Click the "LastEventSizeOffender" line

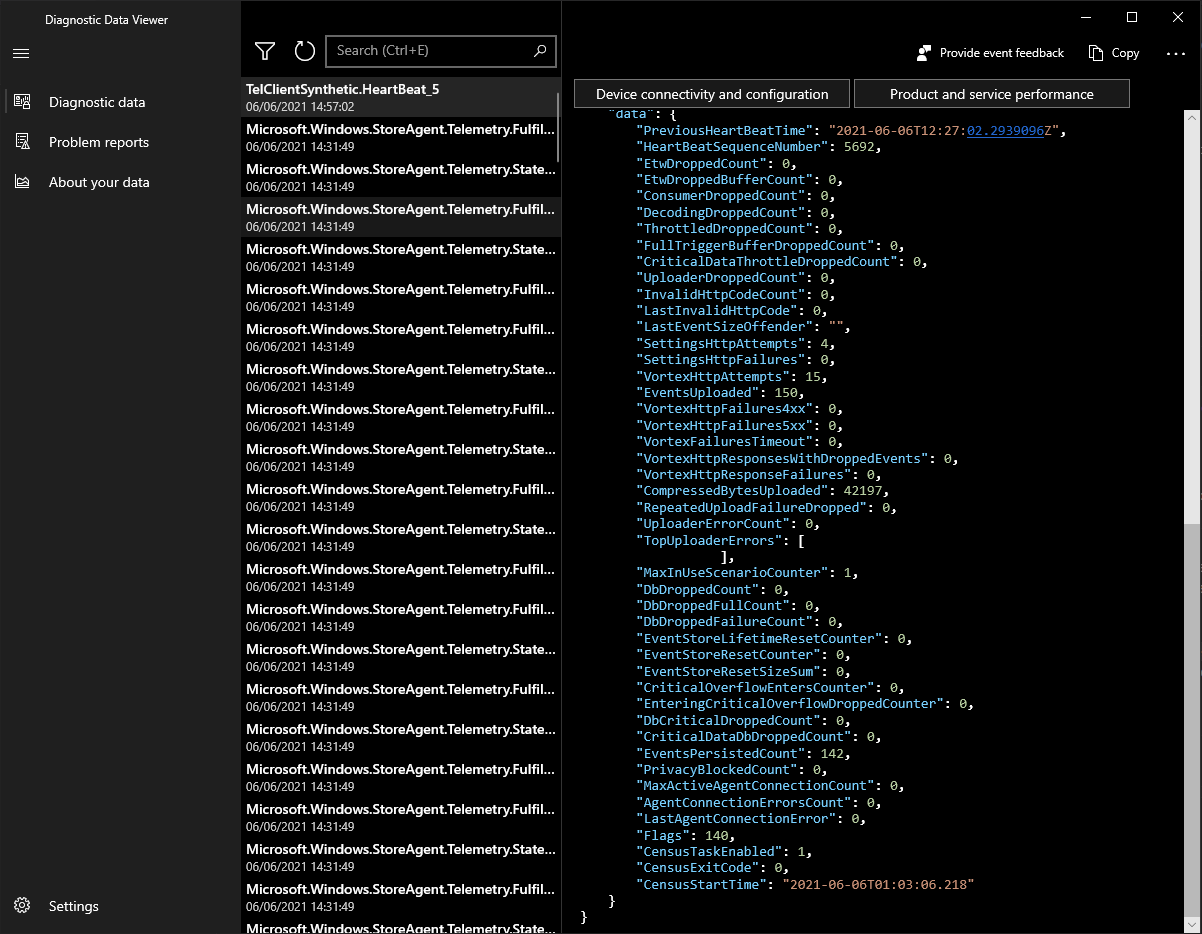(743, 327)
